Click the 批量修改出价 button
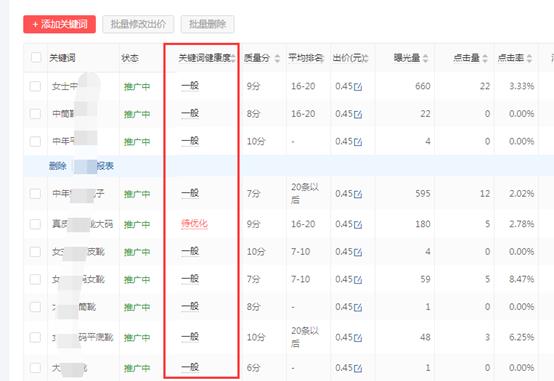554x381 pixels. (138, 24)
